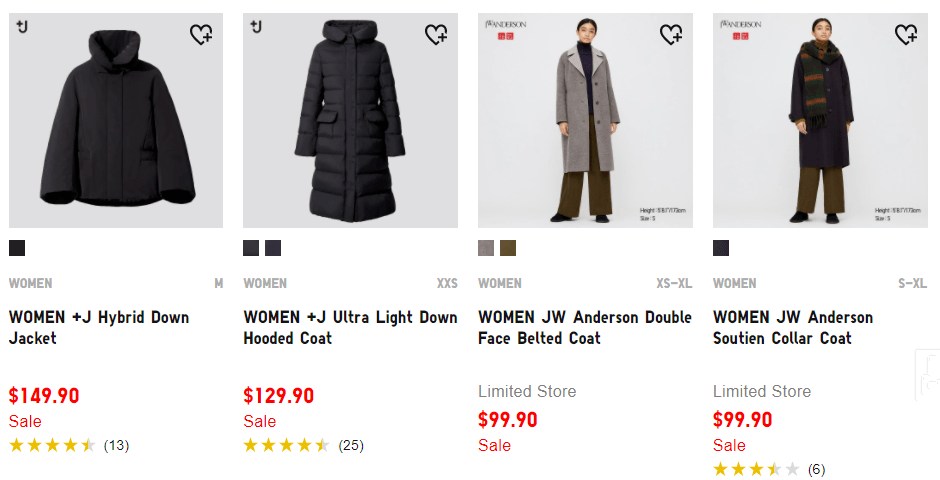Viewport: 940px width, 480px height.
Task: Open the WOMEN +J Hybrid Down Jacket title link
Action: click(x=99, y=328)
